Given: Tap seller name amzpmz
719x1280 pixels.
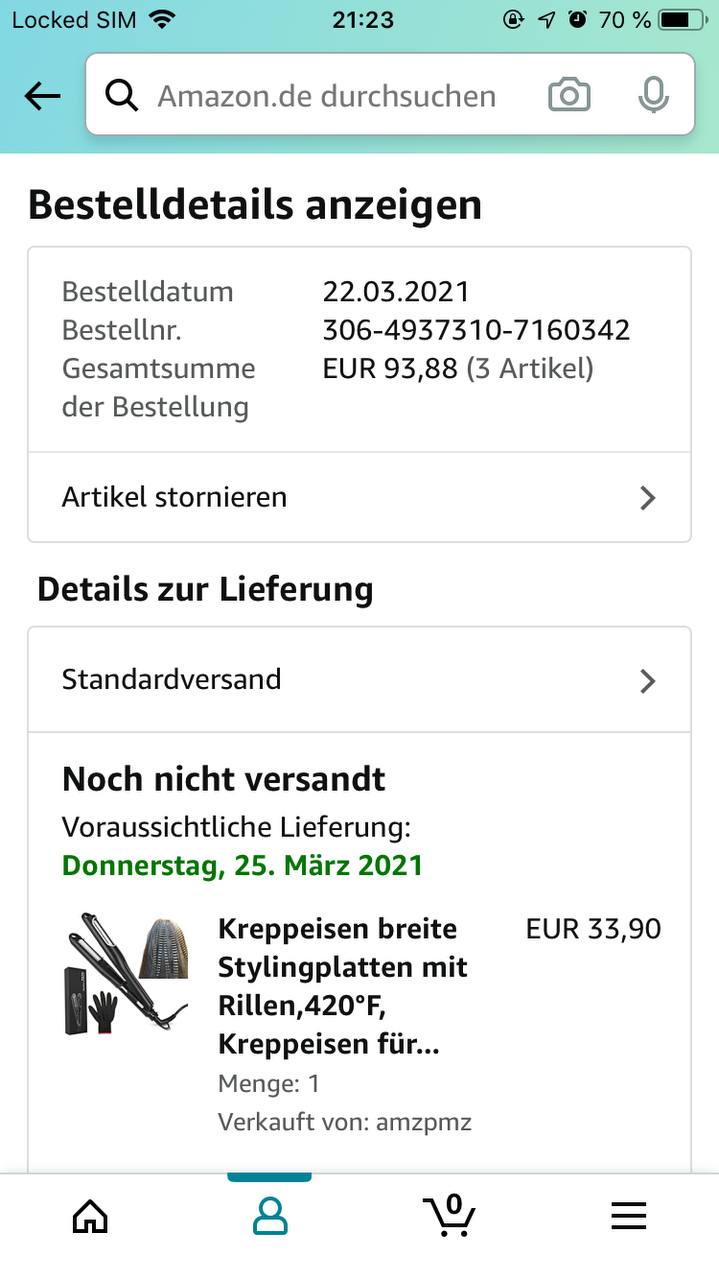Looking at the screenshot, I should click(423, 1122).
